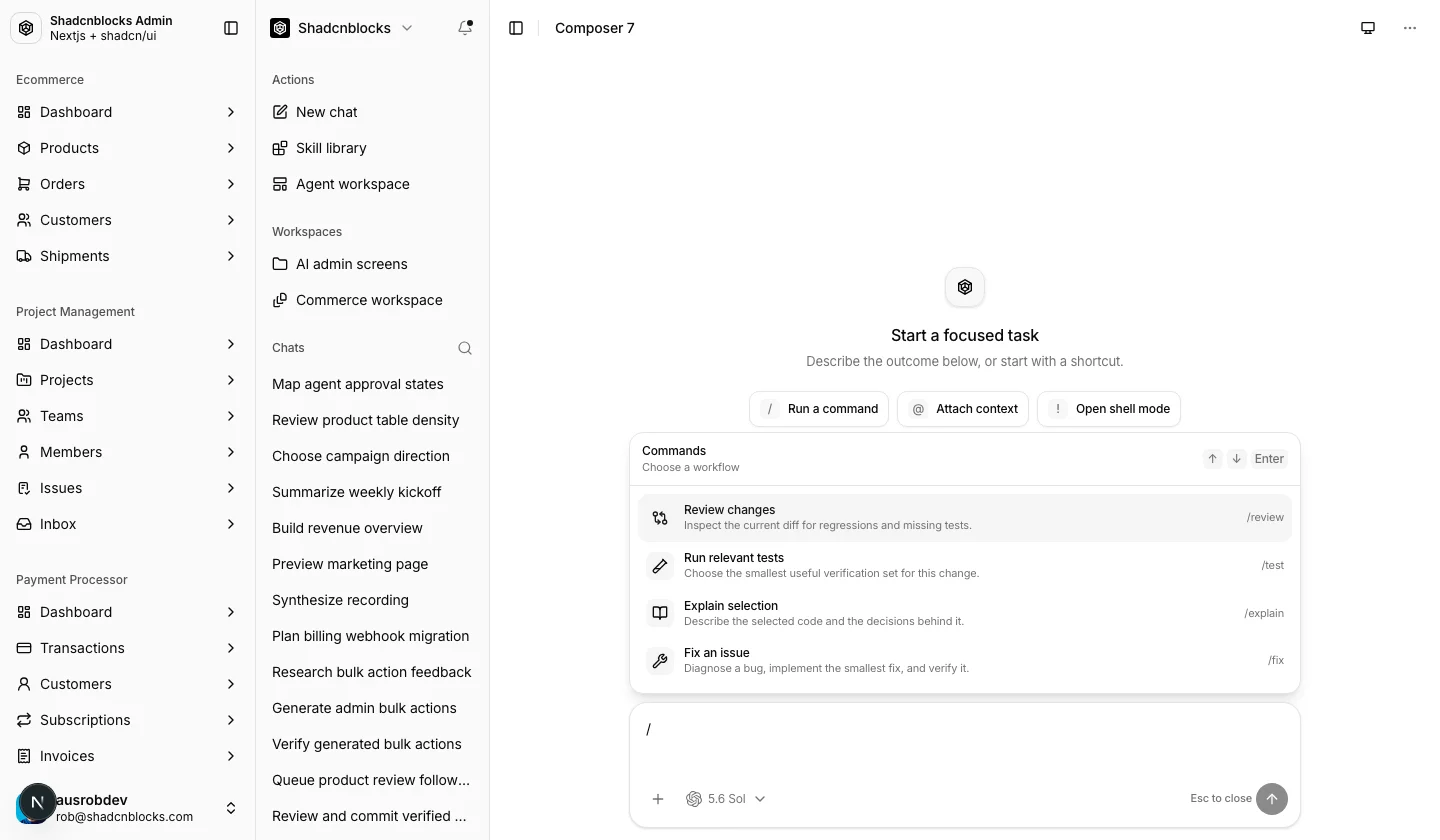Open the Skill library

(x=372, y=148)
